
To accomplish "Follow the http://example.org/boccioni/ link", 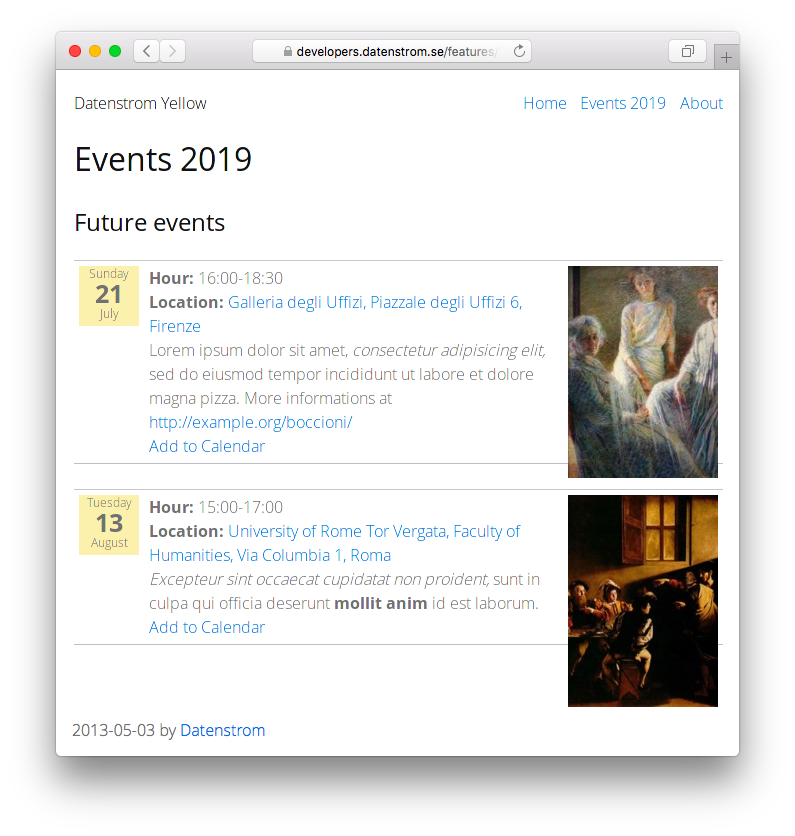I will tap(251, 422).
